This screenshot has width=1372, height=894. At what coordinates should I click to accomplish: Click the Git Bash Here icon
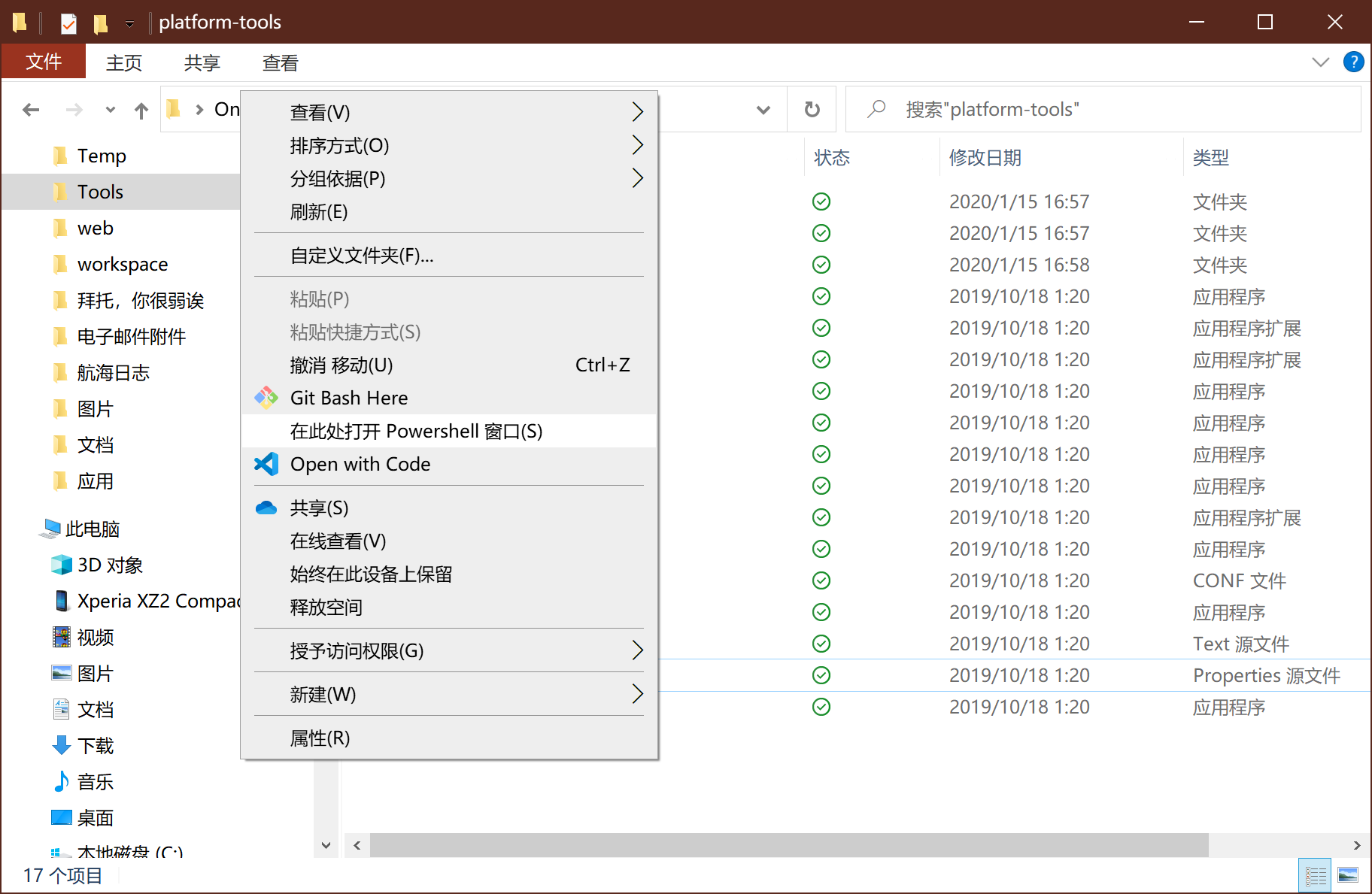coord(266,398)
